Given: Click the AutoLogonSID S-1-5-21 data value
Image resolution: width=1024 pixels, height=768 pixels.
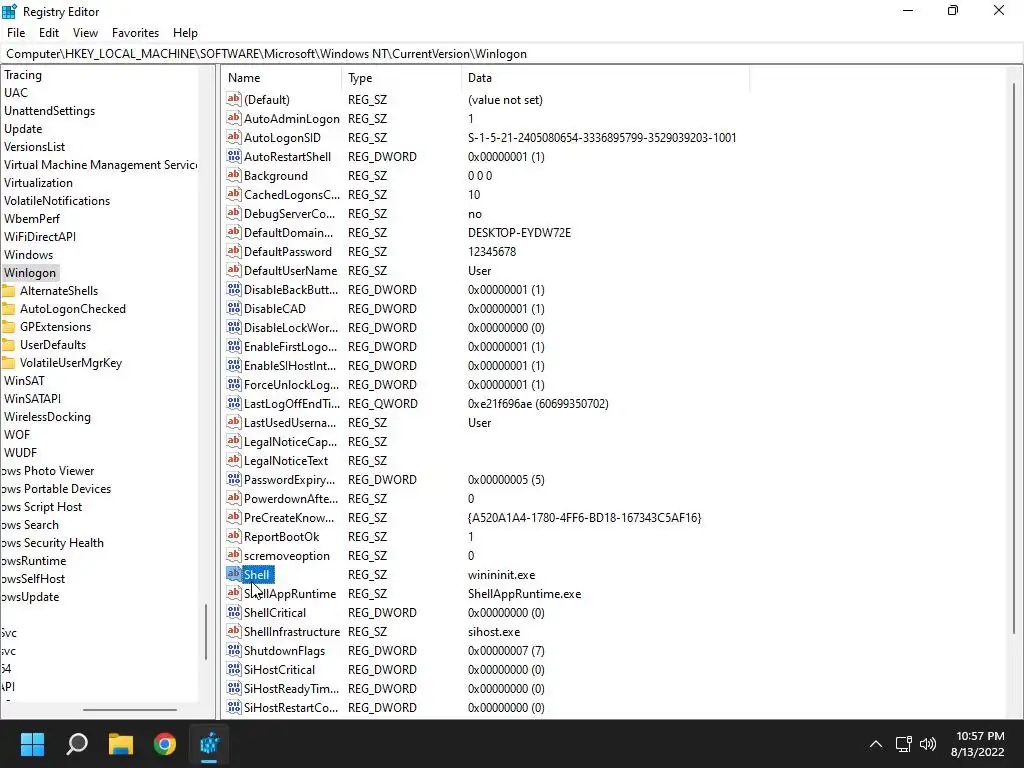Looking at the screenshot, I should (602, 138).
